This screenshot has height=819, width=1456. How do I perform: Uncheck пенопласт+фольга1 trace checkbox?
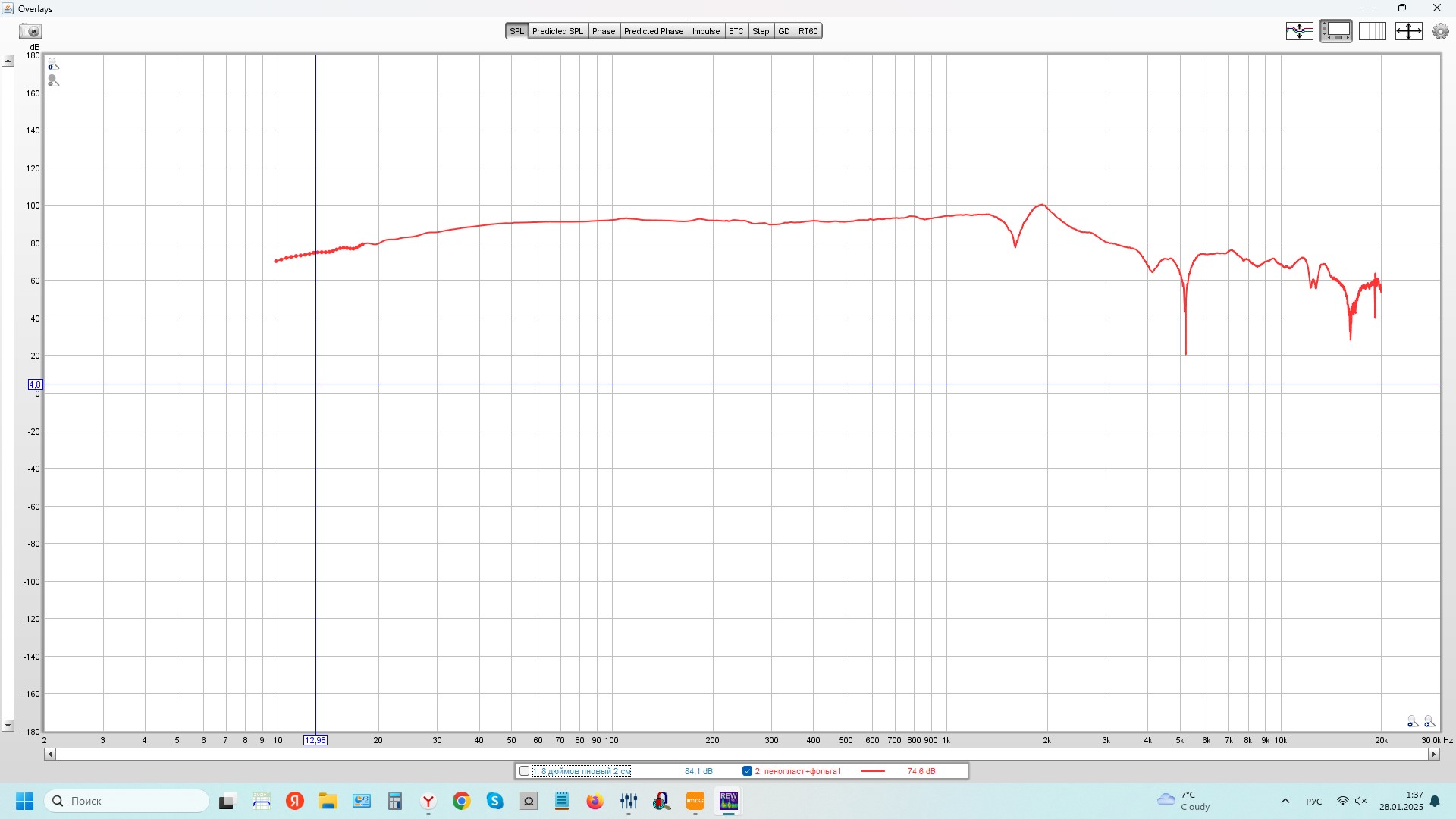(x=747, y=771)
